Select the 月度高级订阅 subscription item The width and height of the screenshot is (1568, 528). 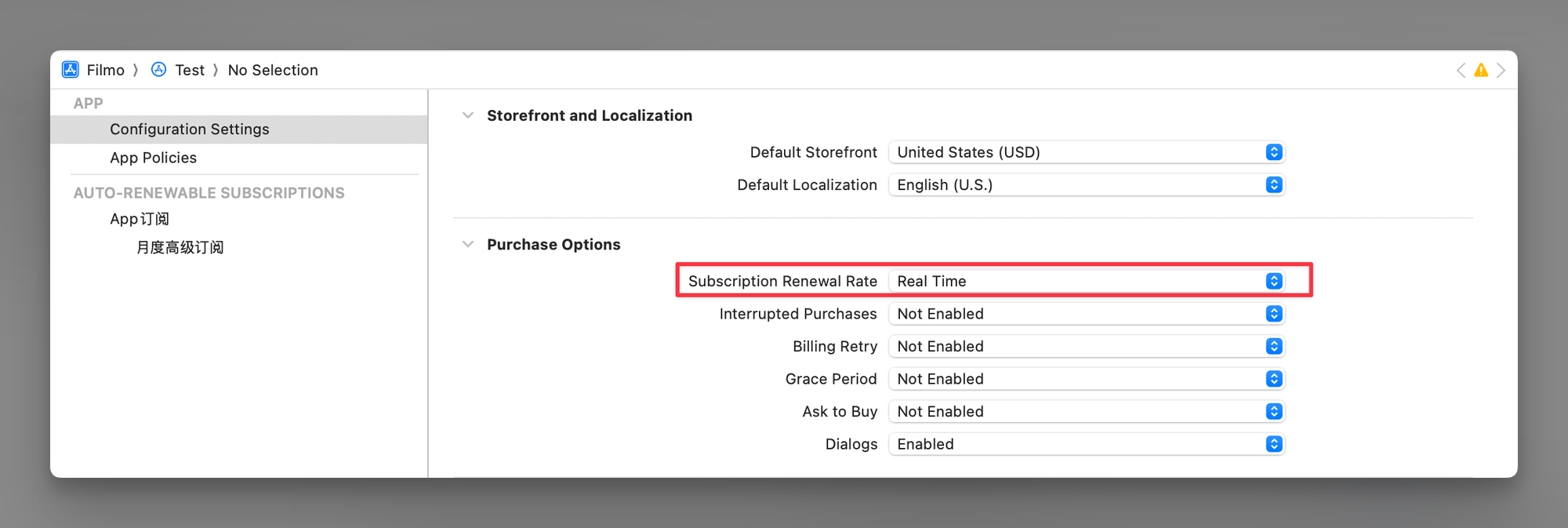tap(180, 248)
